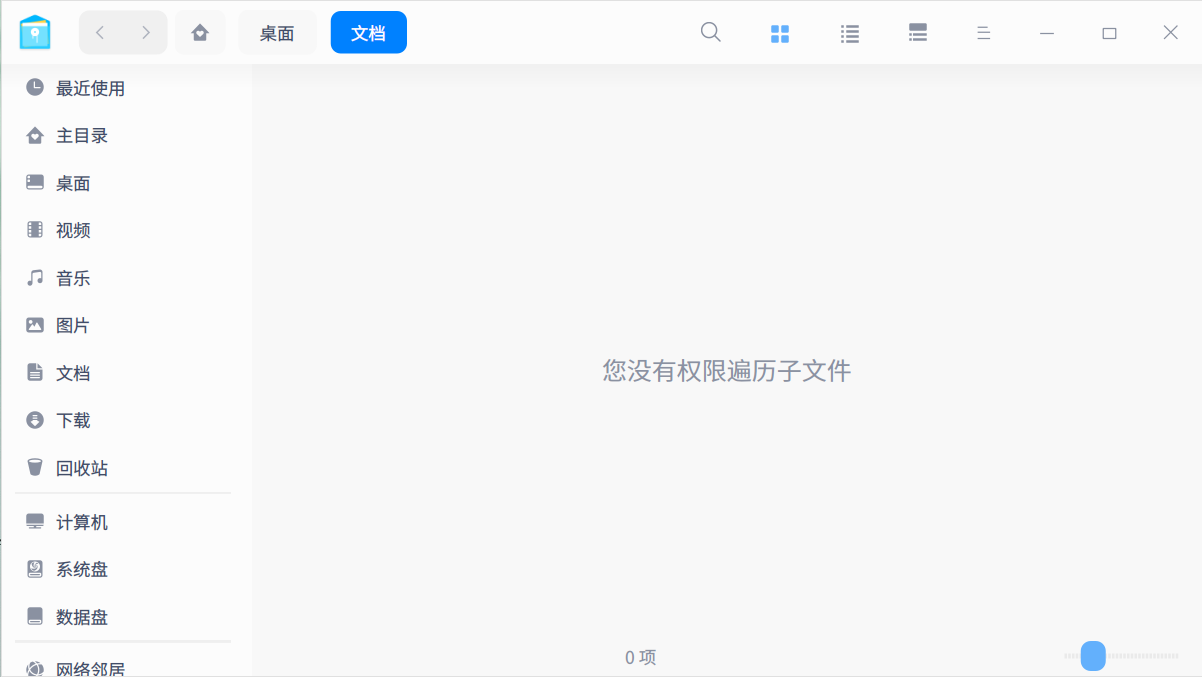Screen dimensions: 1202x677
Task: Open the 图片 (Pictures) sidebar folder
Action: (x=74, y=325)
